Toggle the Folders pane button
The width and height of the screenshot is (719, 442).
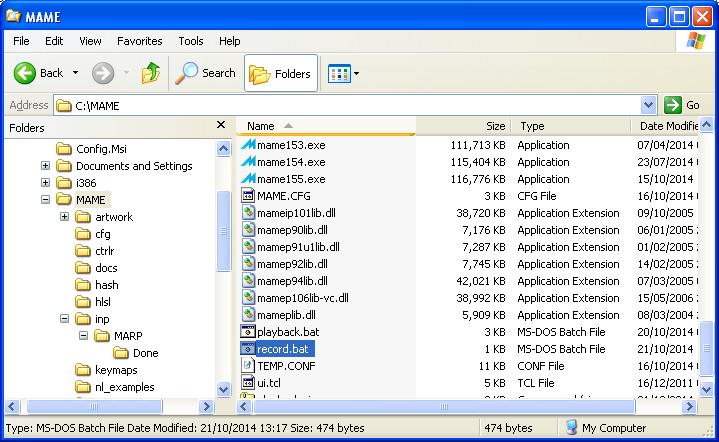click(280, 73)
